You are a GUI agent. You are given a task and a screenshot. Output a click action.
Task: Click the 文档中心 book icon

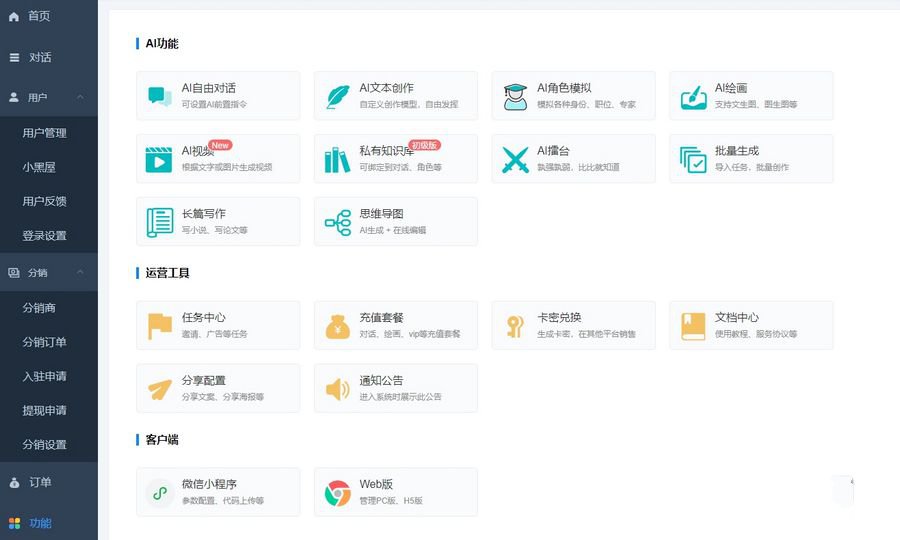coord(693,326)
